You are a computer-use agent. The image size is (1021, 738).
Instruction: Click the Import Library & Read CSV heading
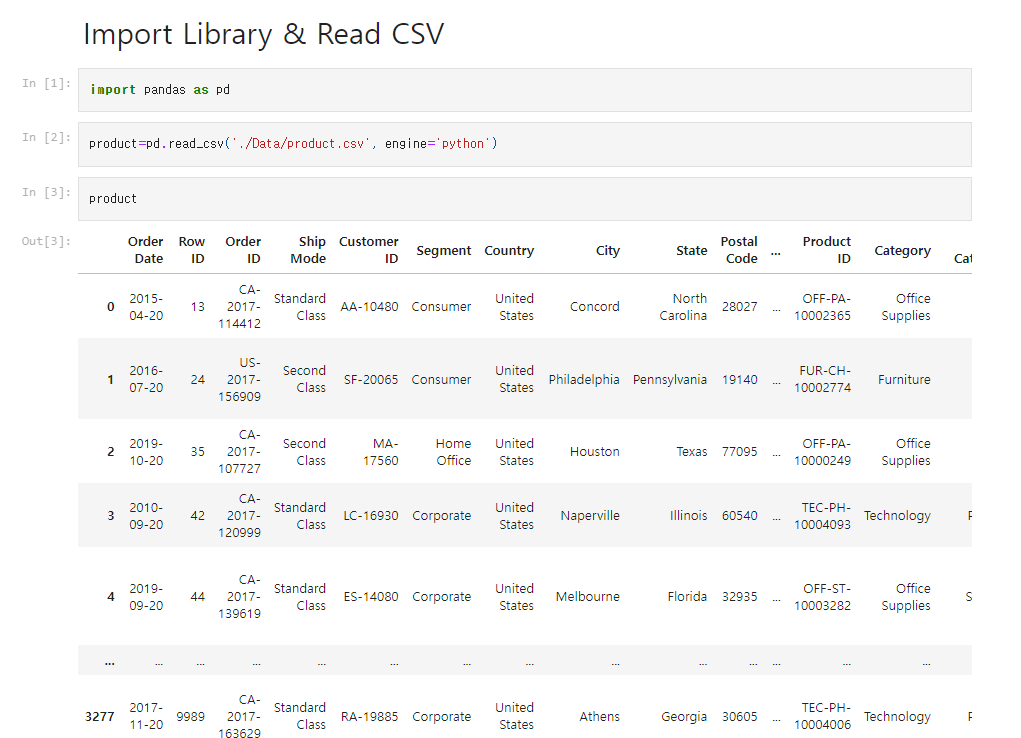pos(264,34)
